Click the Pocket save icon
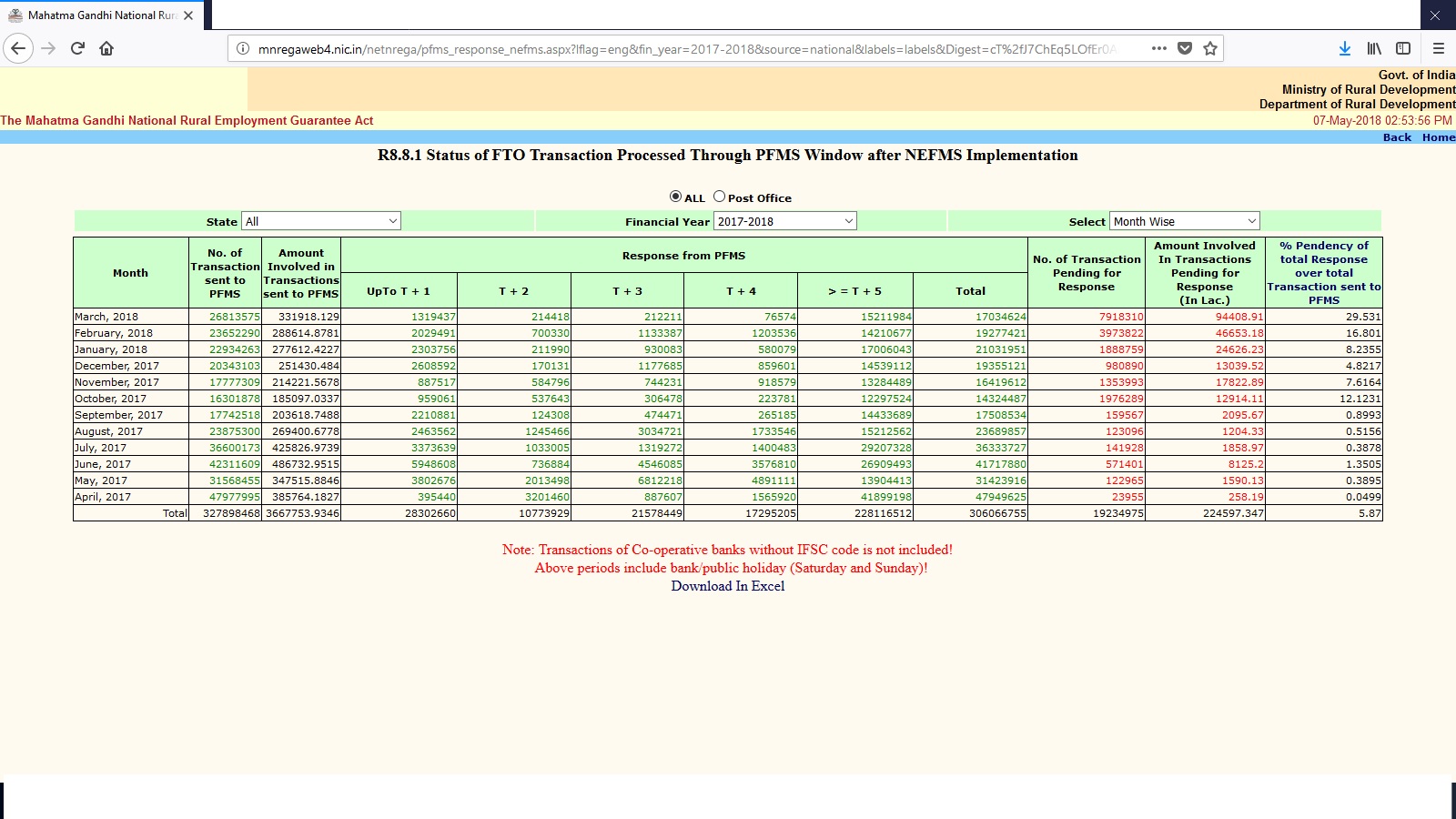Image resolution: width=1456 pixels, height=819 pixels. point(1185,48)
